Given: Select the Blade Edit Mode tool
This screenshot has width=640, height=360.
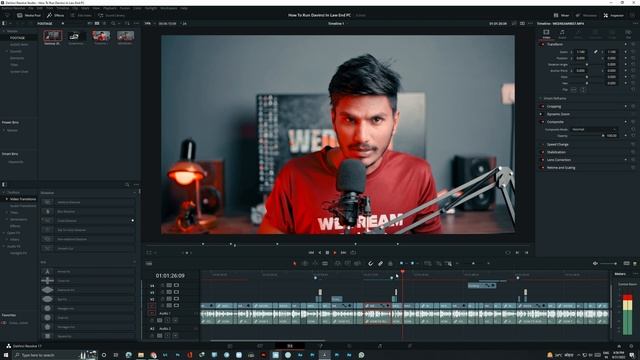Looking at the screenshot, I should point(325,264).
